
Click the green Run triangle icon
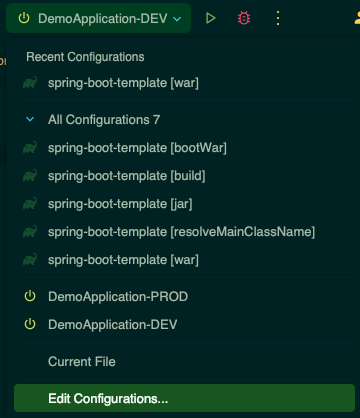point(210,18)
